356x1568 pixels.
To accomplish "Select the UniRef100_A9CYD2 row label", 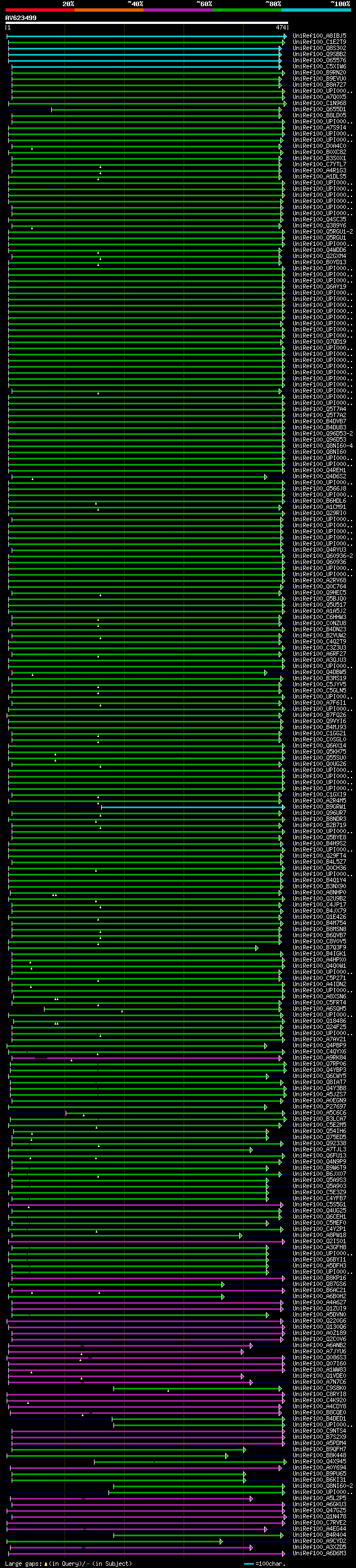I will pyautogui.click(x=319, y=1541).
